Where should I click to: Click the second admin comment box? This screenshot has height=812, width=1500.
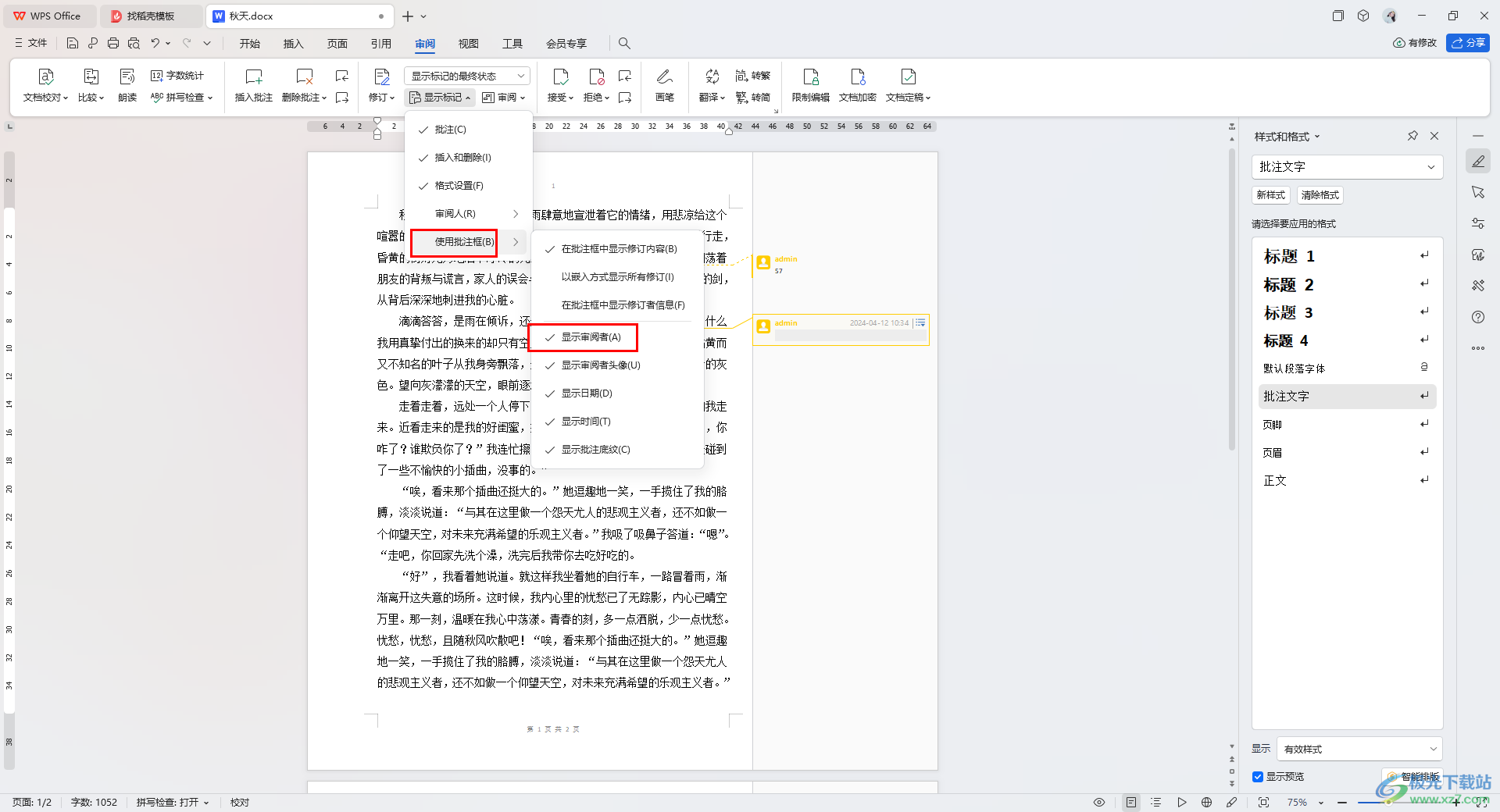click(841, 330)
